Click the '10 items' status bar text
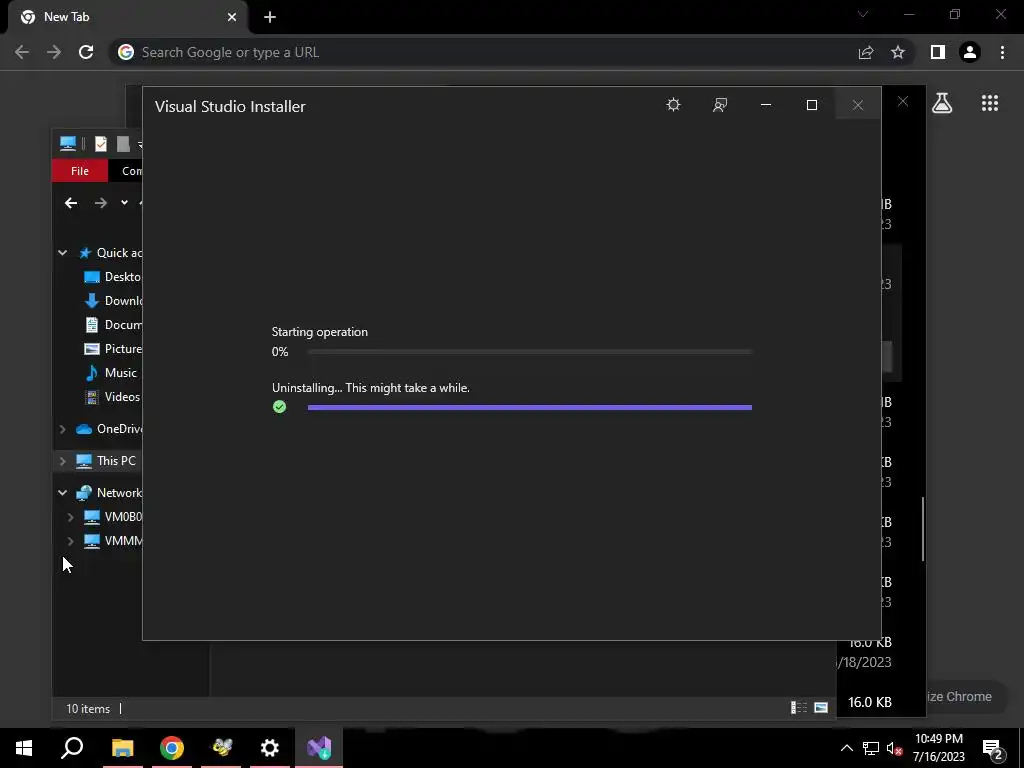 [88, 709]
